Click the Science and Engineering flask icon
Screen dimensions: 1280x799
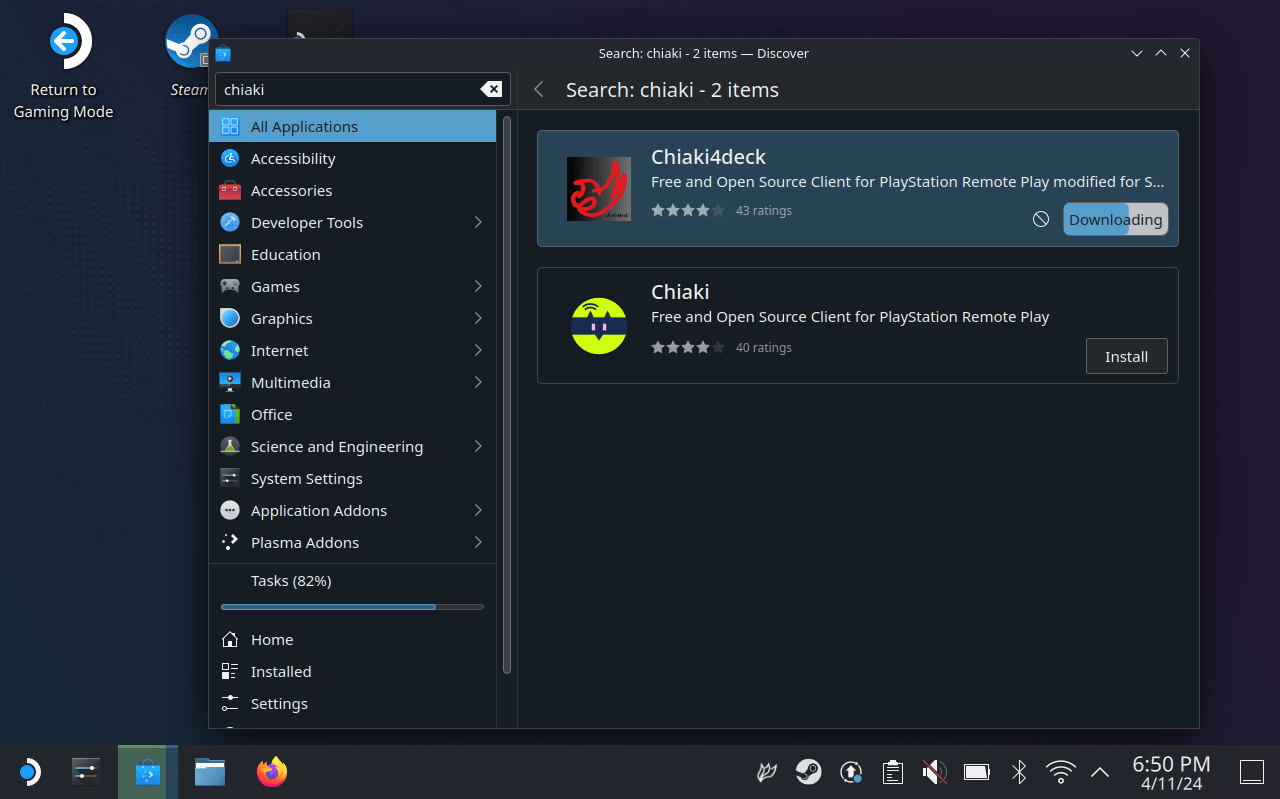(x=230, y=447)
